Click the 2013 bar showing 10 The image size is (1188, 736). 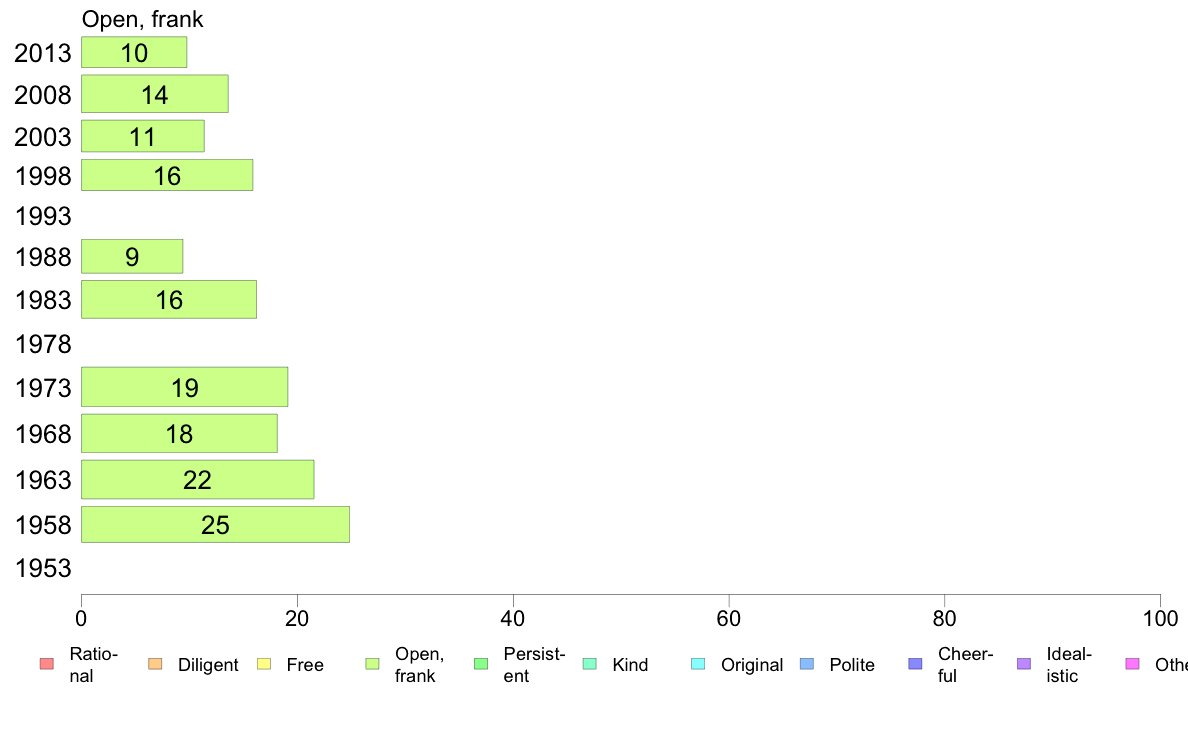tap(134, 52)
